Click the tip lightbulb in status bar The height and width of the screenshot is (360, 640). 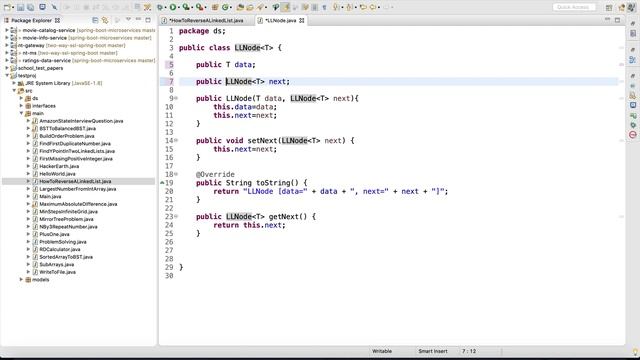pyautogui.click(x=635, y=351)
